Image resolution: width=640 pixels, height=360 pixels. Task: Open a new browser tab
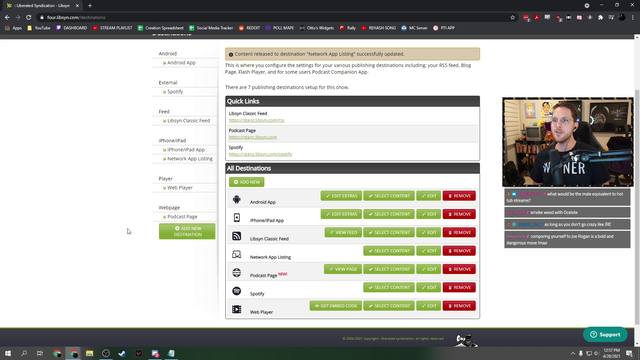coord(90,6)
